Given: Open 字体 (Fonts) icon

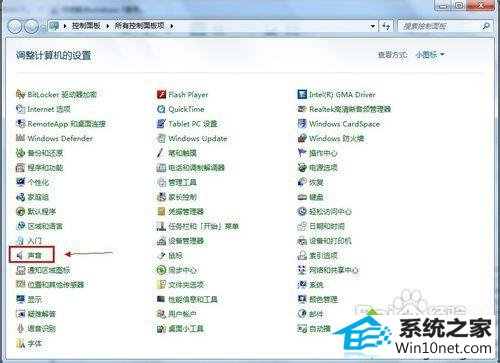Looking at the screenshot, I should 21,343.
